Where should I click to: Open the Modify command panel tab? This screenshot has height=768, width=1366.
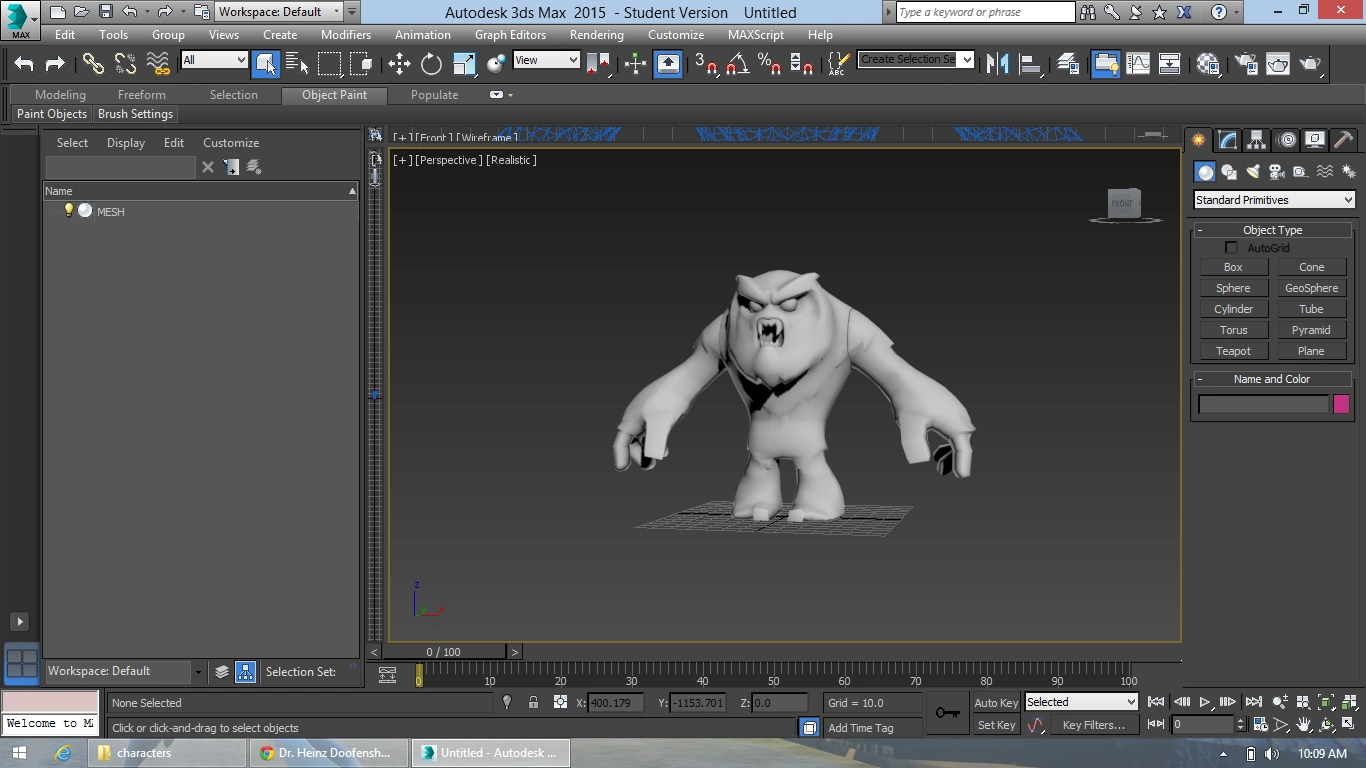[x=1227, y=140]
